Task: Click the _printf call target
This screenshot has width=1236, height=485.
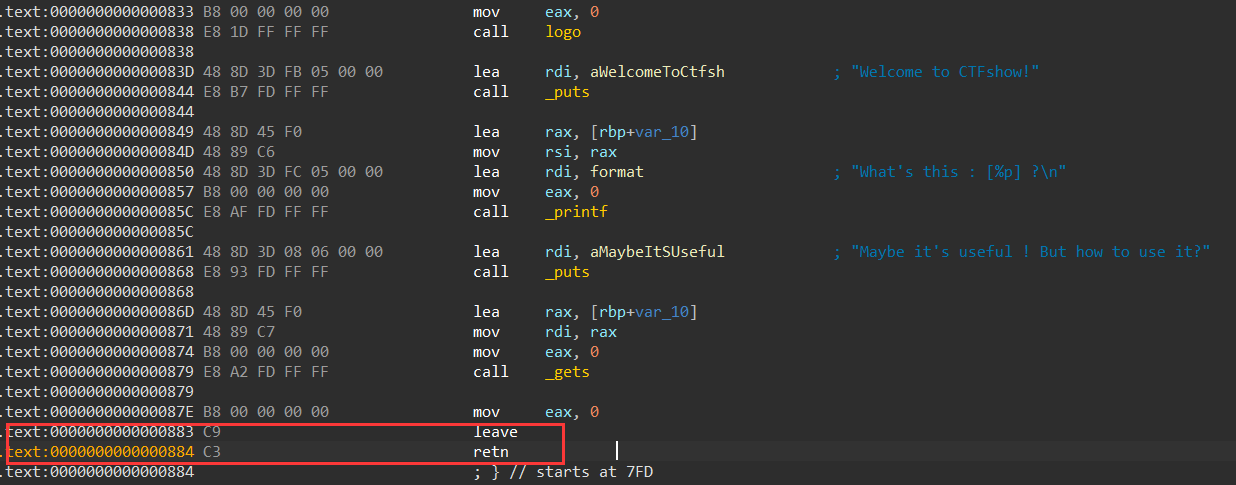Action: point(576,212)
